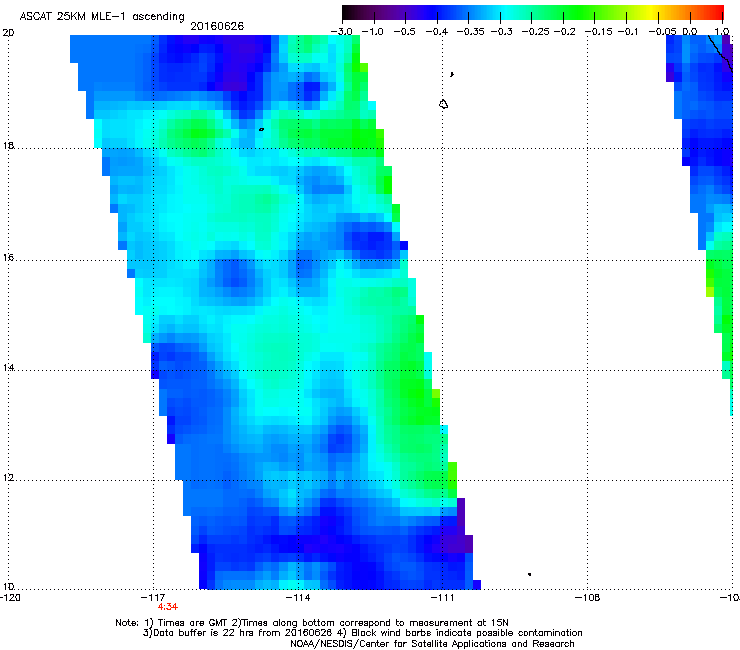This screenshot has height=650, width=740.
Task: Click the latitude axis label '14'
Action: [x=8, y=367]
